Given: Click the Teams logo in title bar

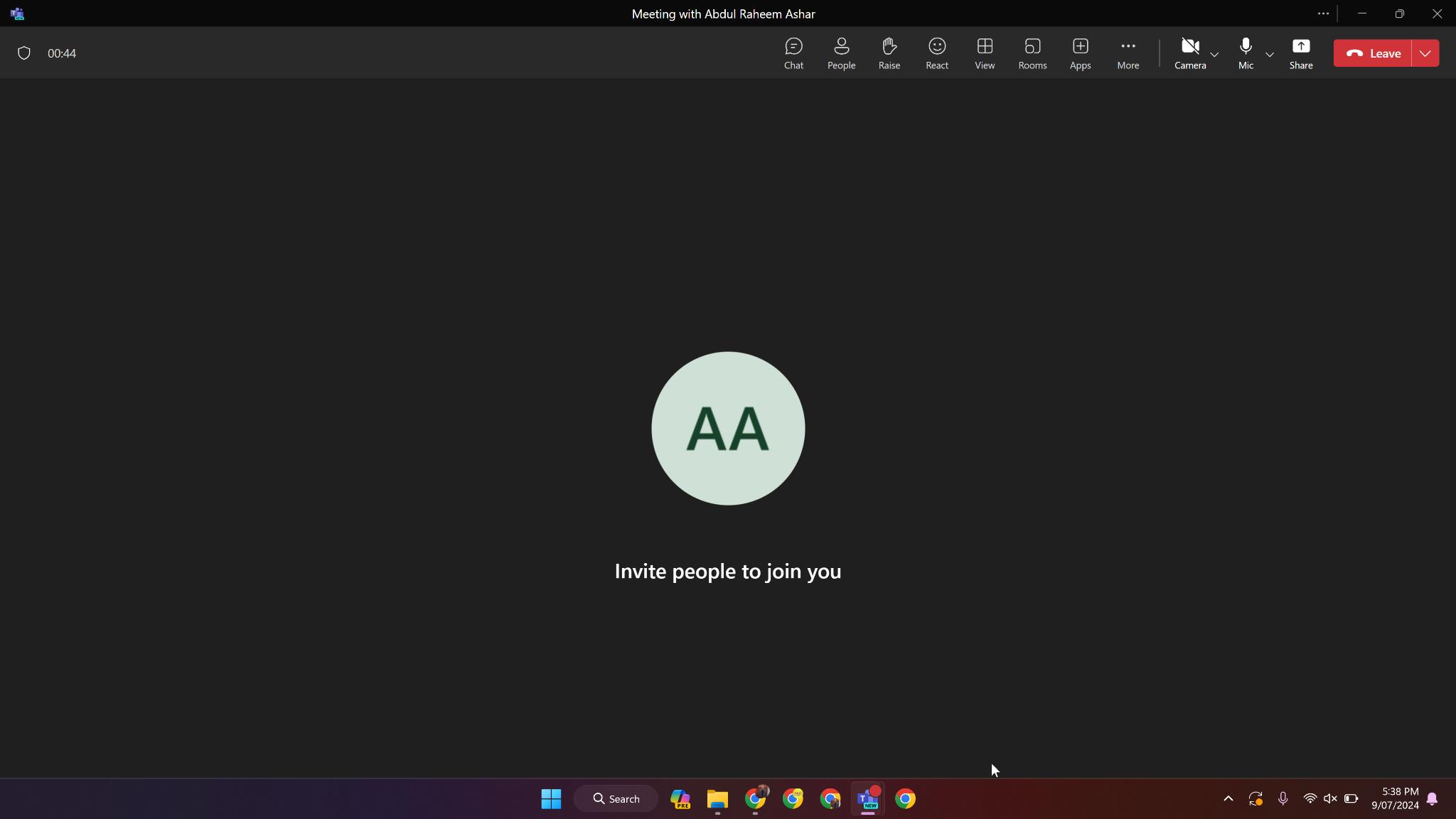Looking at the screenshot, I should coord(18,14).
